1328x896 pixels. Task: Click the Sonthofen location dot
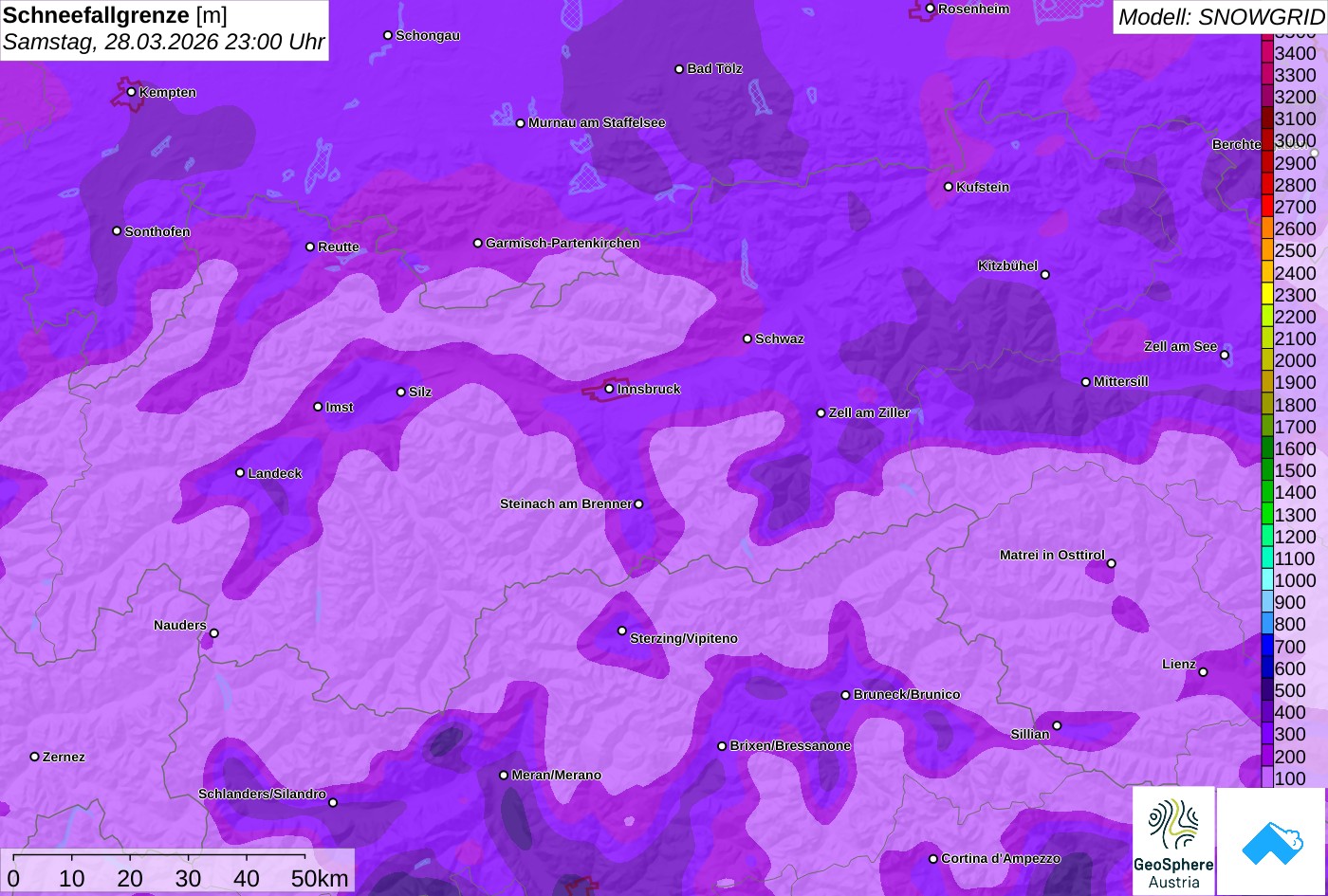click(x=117, y=231)
